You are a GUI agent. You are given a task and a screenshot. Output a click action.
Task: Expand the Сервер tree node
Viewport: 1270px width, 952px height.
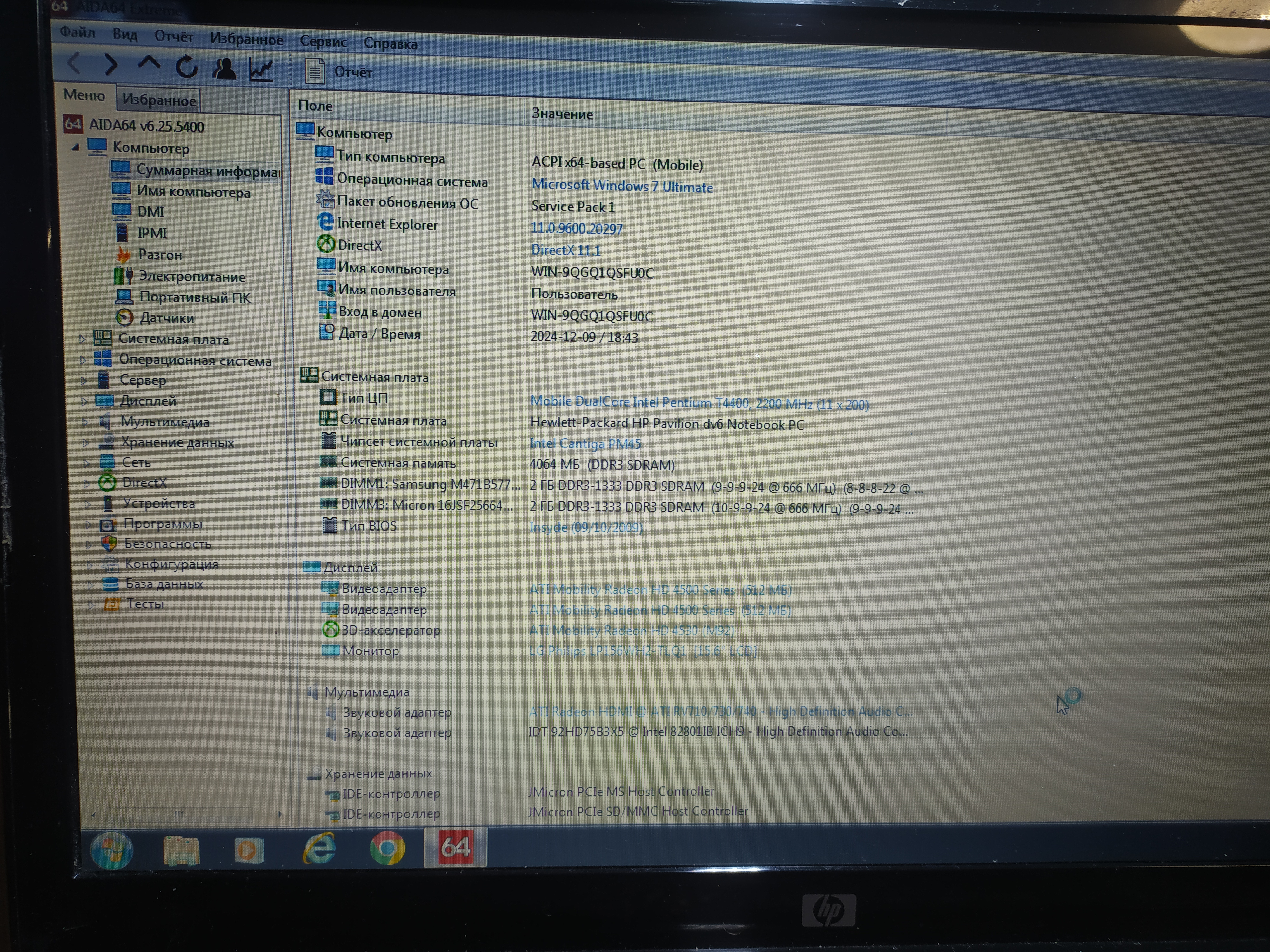[x=83, y=380]
